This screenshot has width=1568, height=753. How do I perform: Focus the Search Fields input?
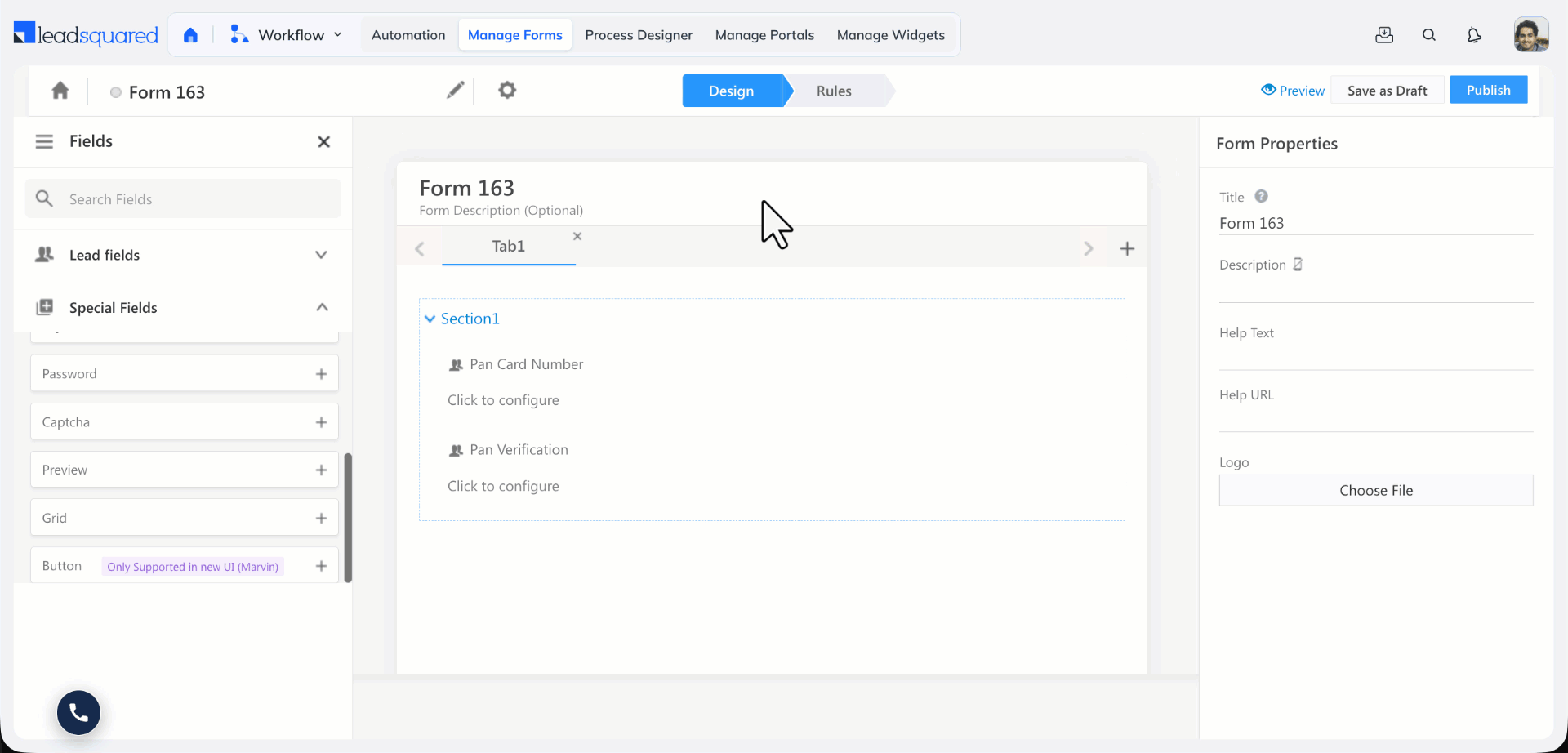tap(183, 198)
